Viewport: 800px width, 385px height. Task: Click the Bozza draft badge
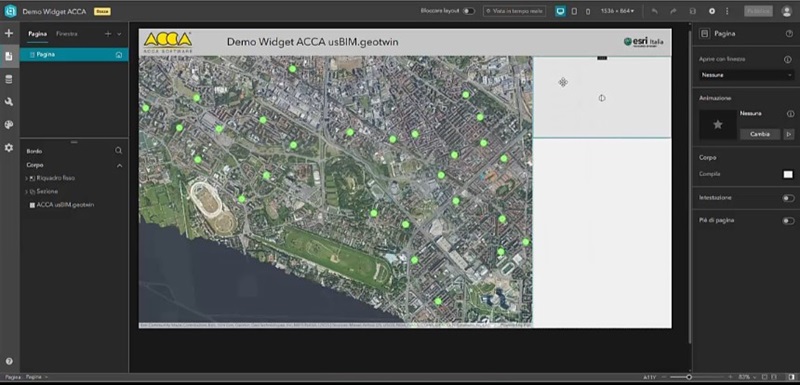point(102,11)
